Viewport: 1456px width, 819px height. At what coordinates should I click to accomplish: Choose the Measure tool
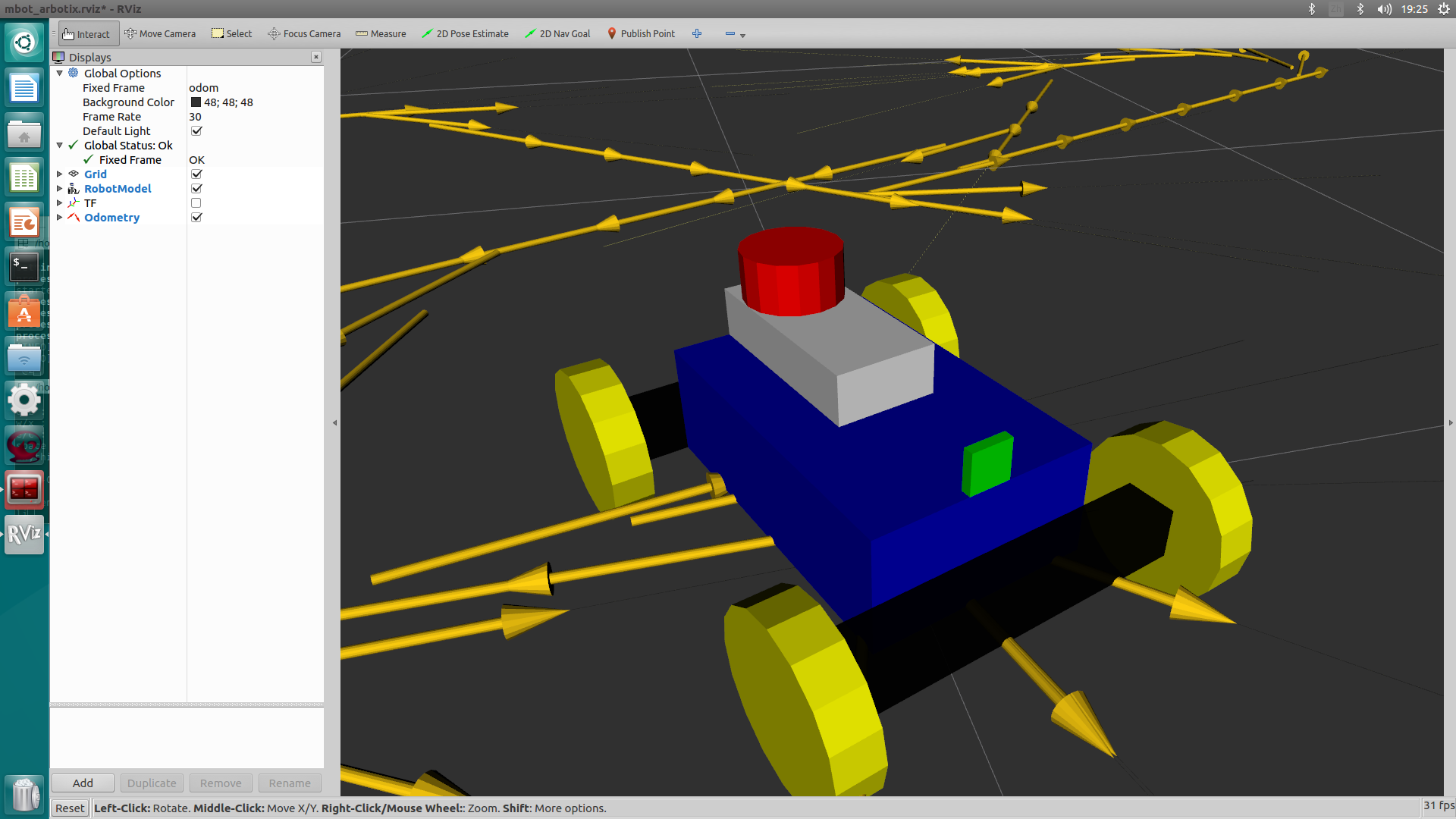tap(381, 34)
